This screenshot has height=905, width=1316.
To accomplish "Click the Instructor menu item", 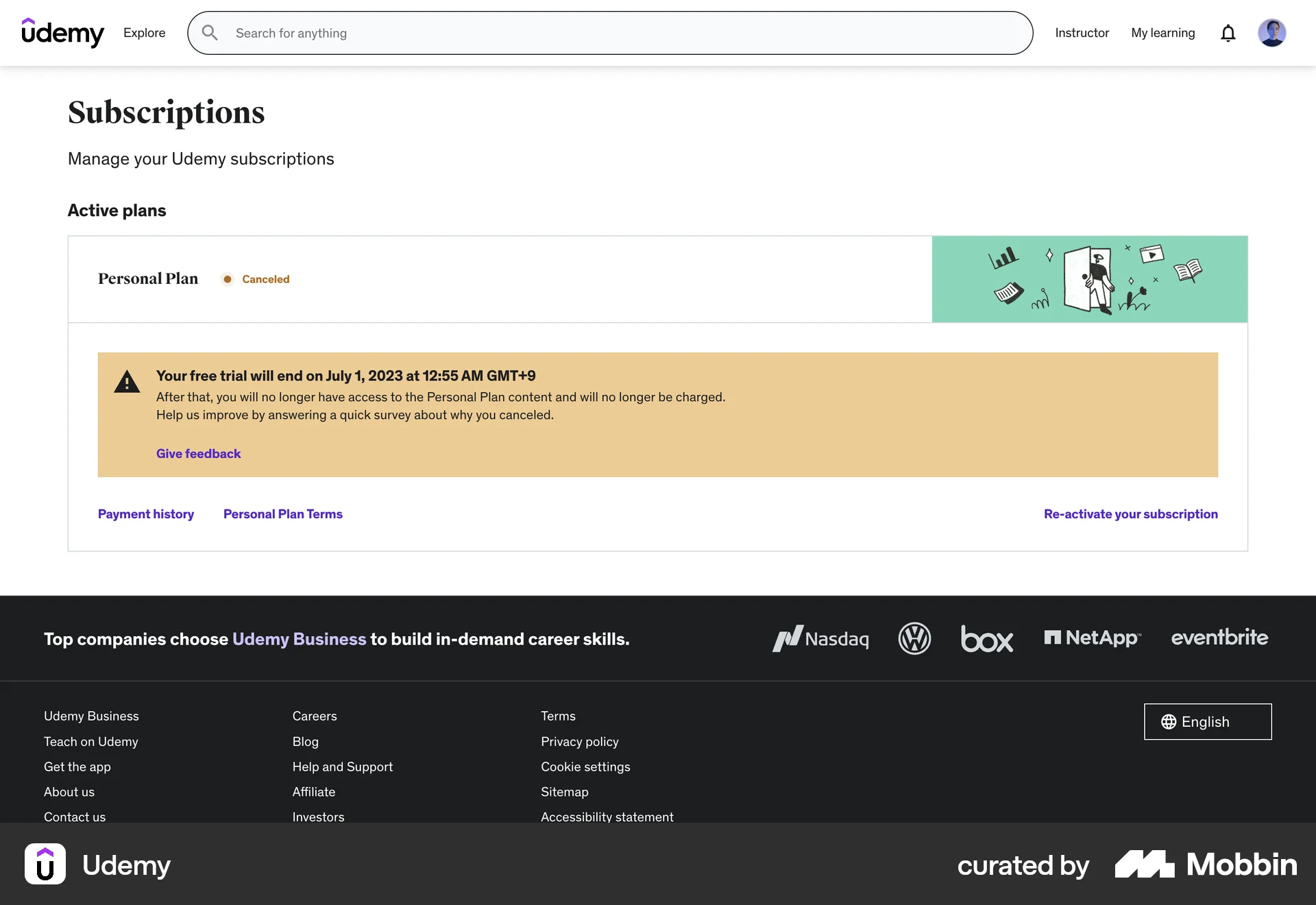I will coord(1082,32).
